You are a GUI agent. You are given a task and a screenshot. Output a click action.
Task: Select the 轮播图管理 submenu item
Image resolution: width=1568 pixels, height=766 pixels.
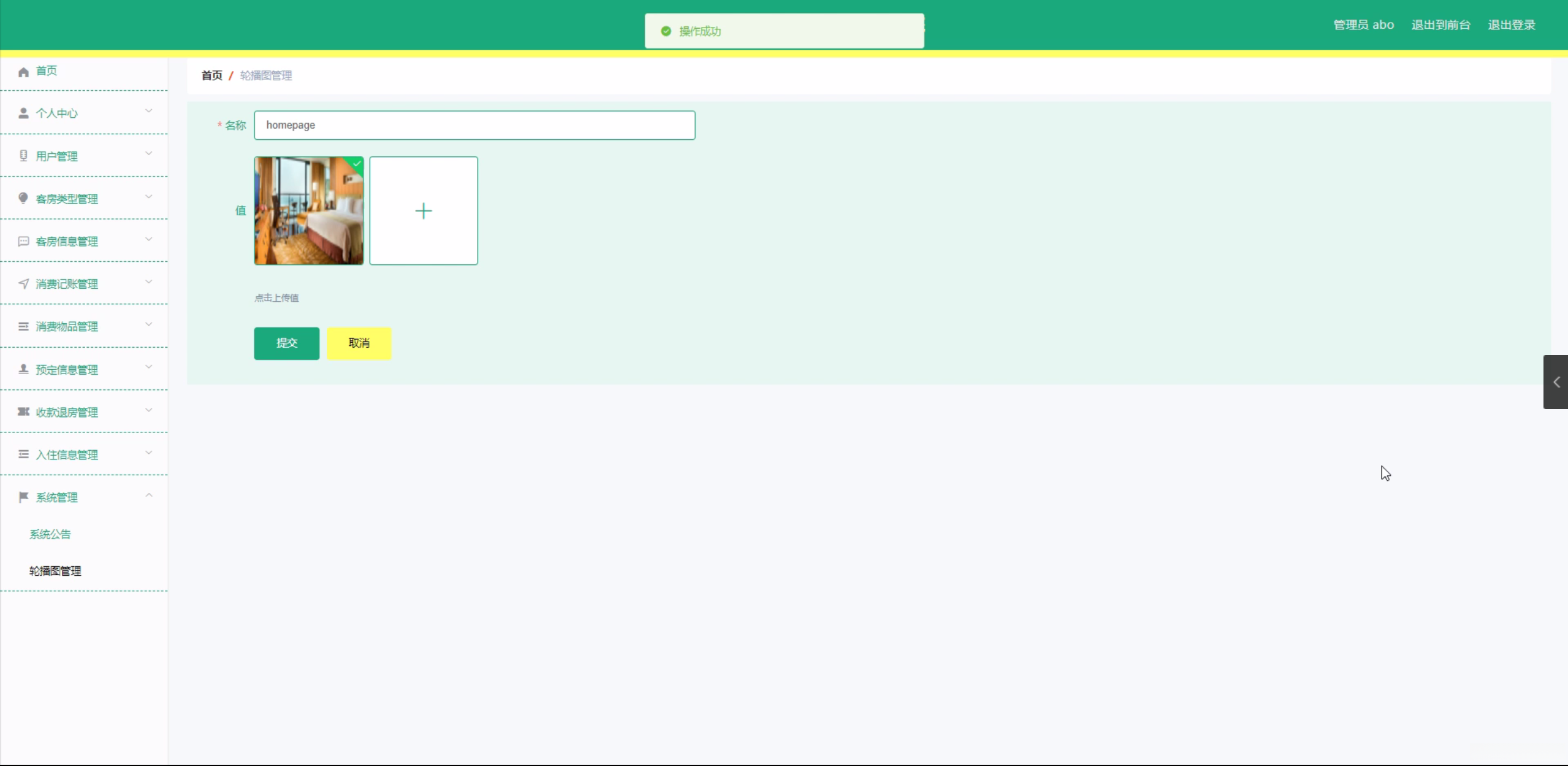pos(55,571)
